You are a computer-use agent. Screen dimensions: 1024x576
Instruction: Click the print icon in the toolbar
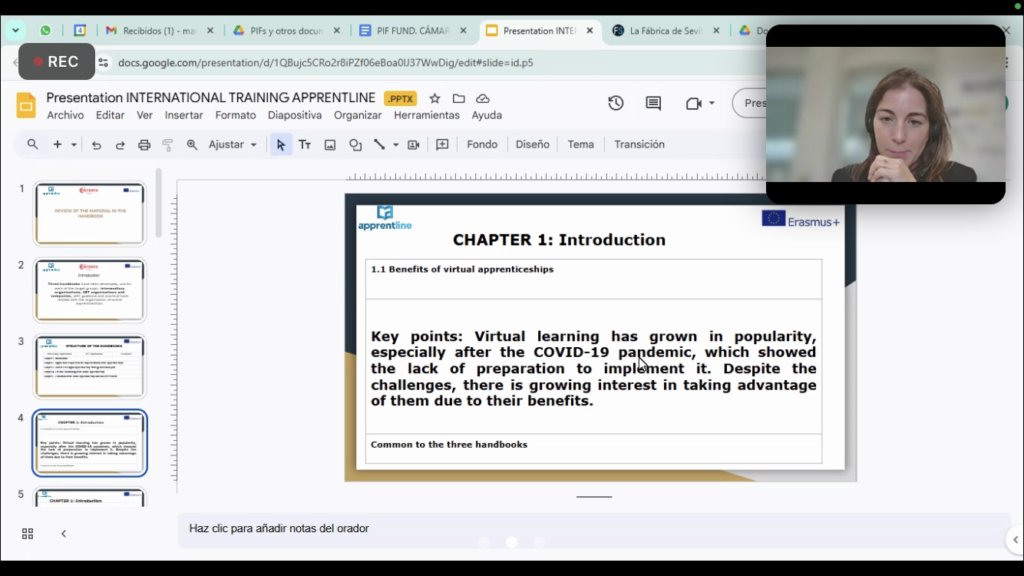pos(144,145)
